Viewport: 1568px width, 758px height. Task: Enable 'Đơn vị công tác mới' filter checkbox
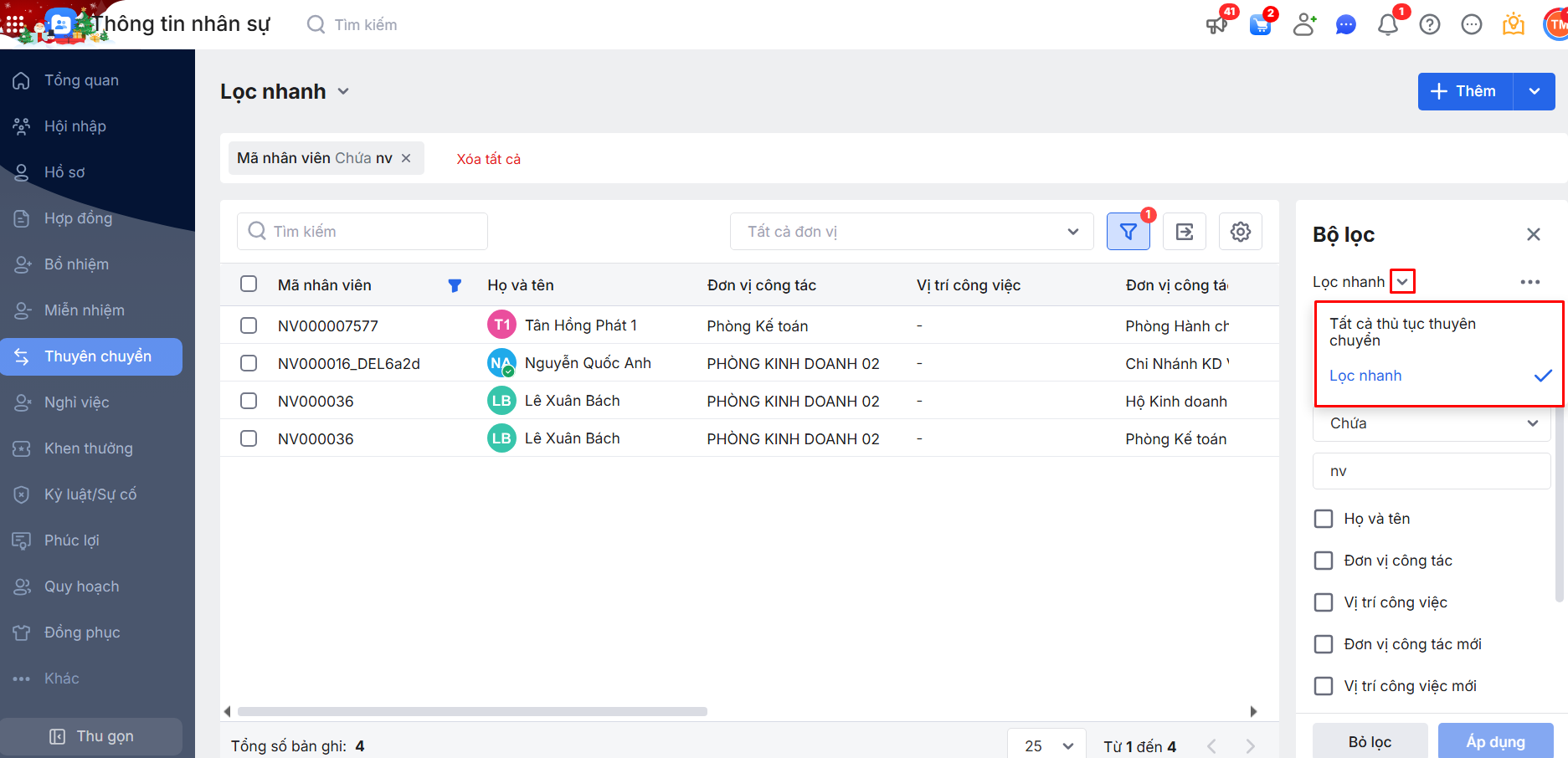pyautogui.click(x=1324, y=644)
